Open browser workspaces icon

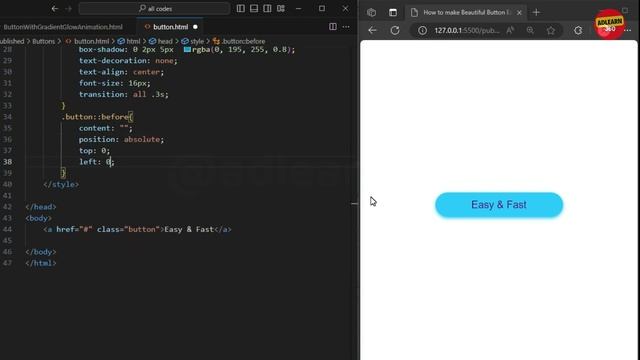371,12
